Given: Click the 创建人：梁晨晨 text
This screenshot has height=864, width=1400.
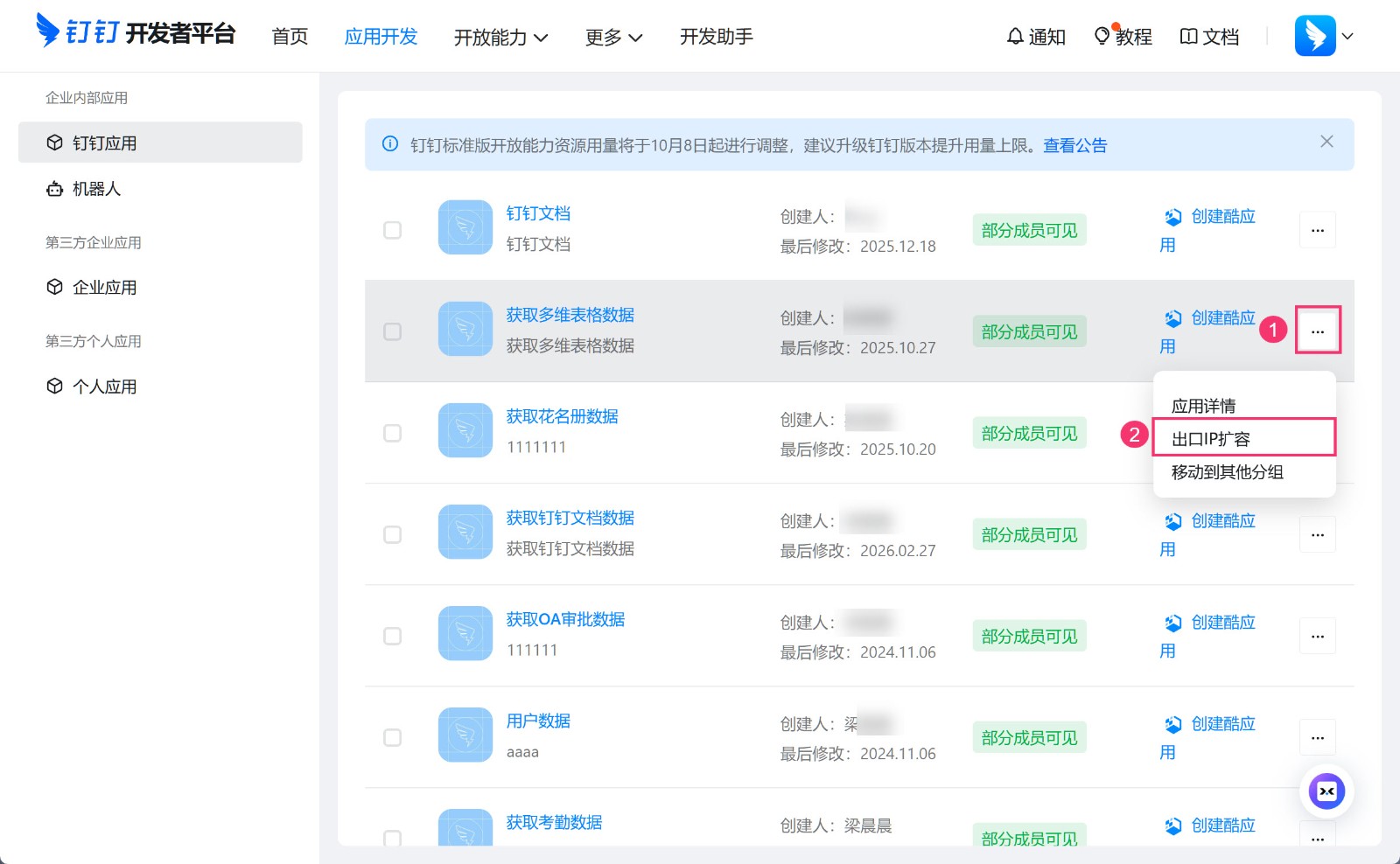Looking at the screenshot, I should (x=836, y=826).
